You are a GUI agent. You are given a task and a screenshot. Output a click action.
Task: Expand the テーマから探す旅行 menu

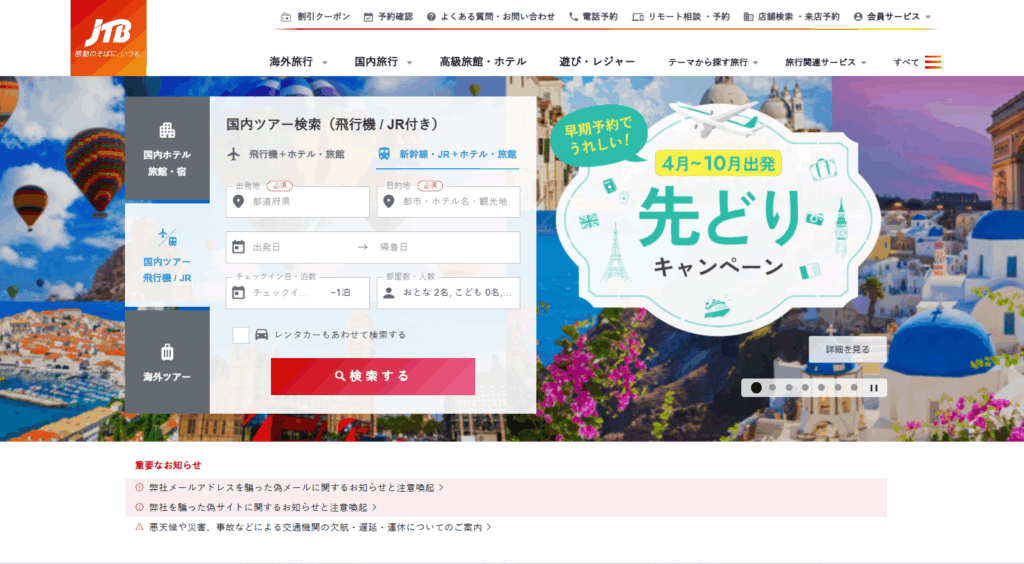(x=712, y=62)
